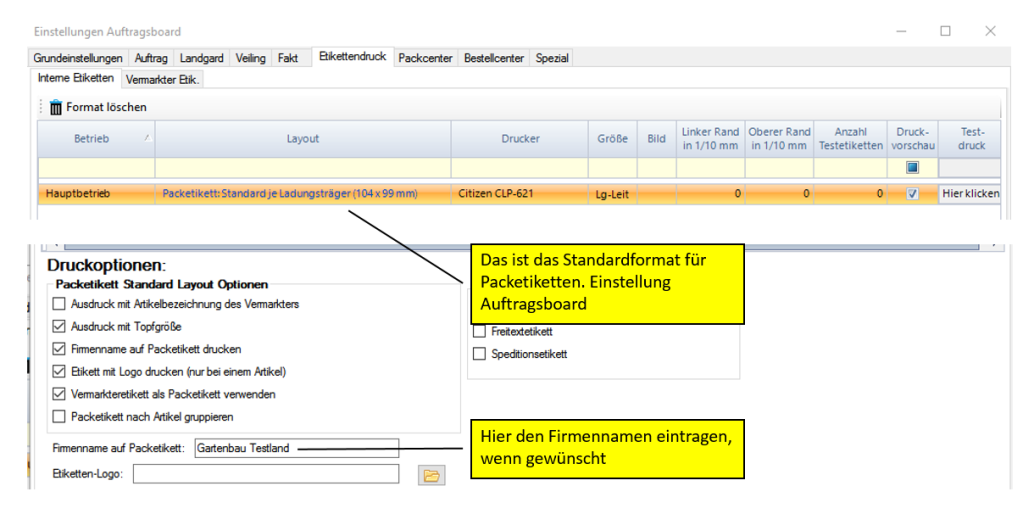This screenshot has height=514, width=1023.
Task: Uncheck Ausdruck mit Topfgröße option
Action: (x=59, y=327)
